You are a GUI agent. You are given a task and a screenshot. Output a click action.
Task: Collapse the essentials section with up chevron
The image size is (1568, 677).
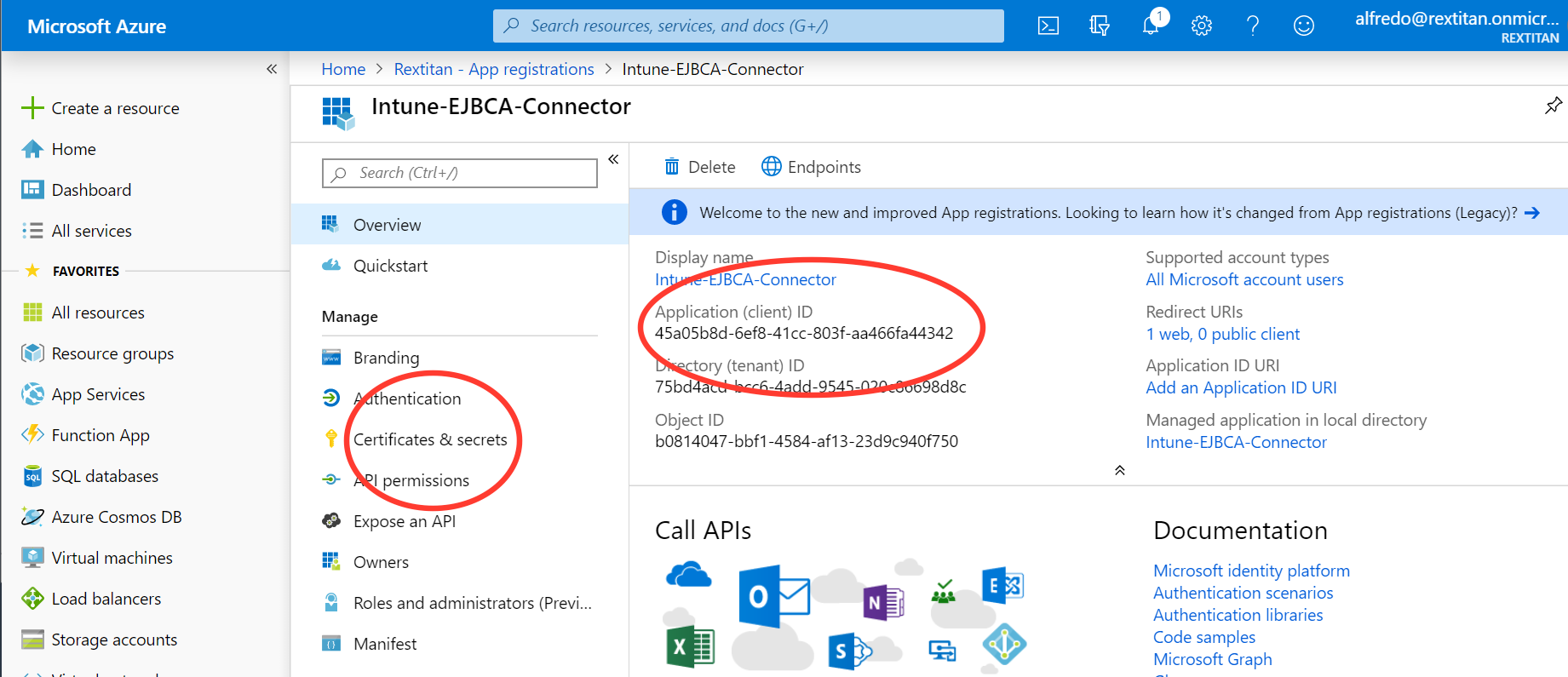1120,470
